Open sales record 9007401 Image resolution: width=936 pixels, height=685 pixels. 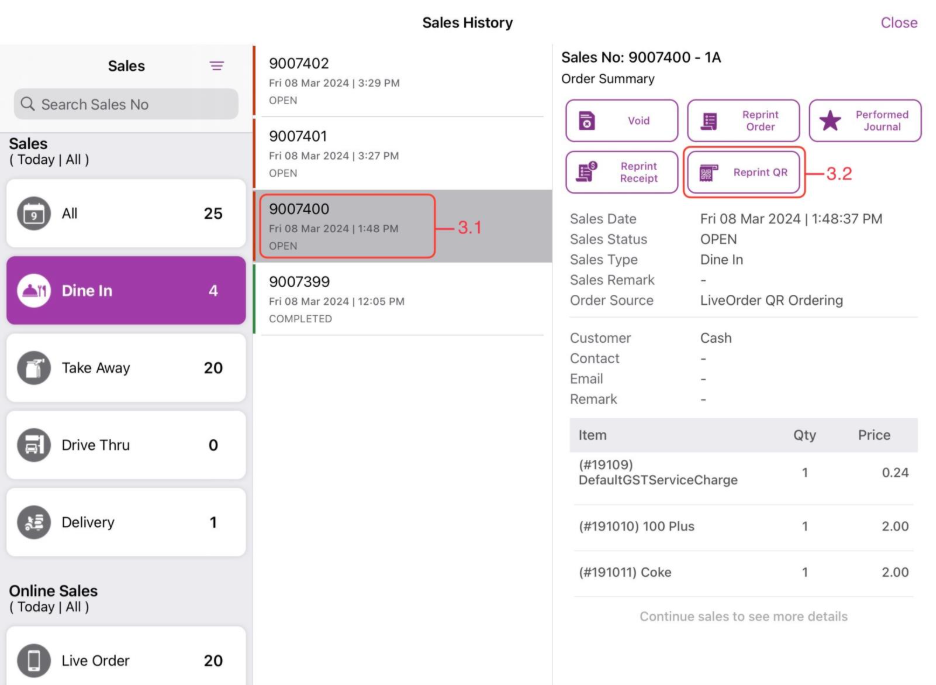click(402, 154)
